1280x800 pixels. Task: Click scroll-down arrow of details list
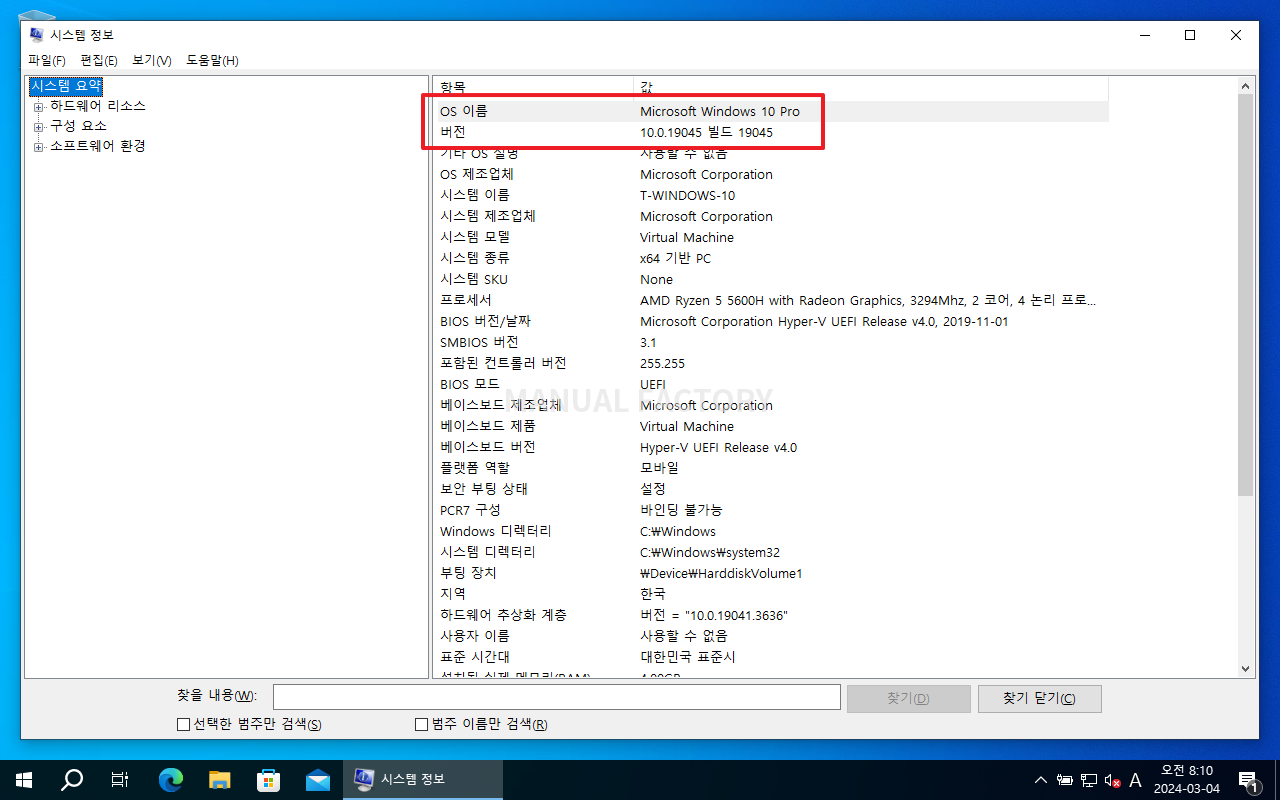[1245, 668]
